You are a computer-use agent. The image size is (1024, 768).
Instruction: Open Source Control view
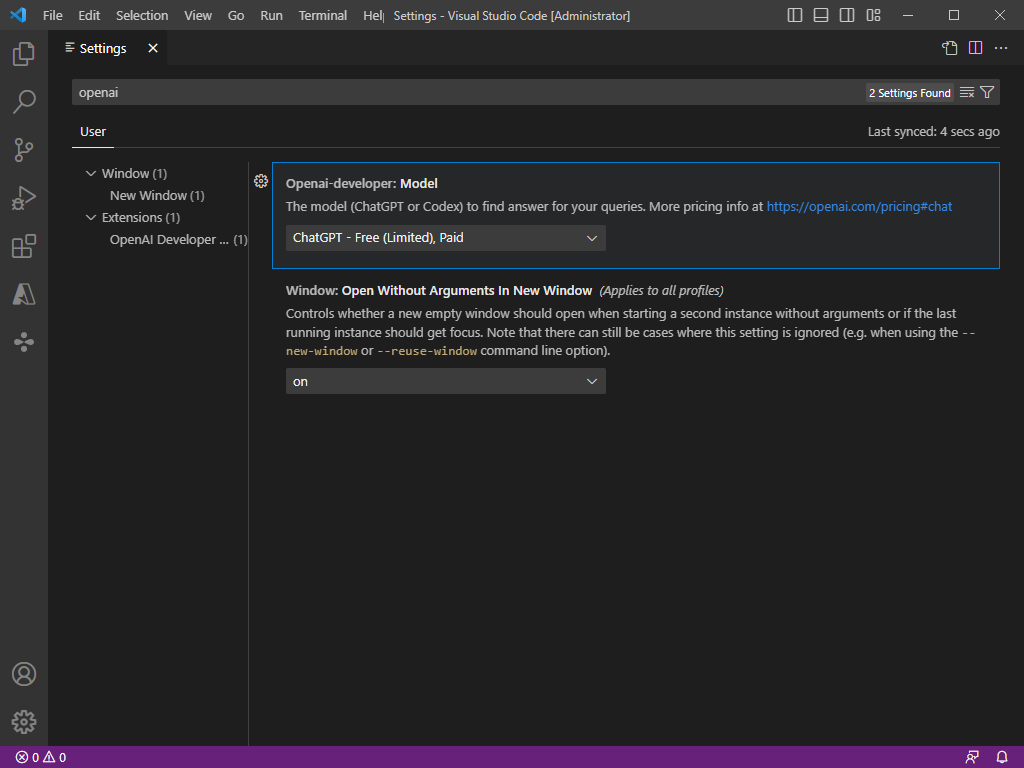(x=24, y=150)
